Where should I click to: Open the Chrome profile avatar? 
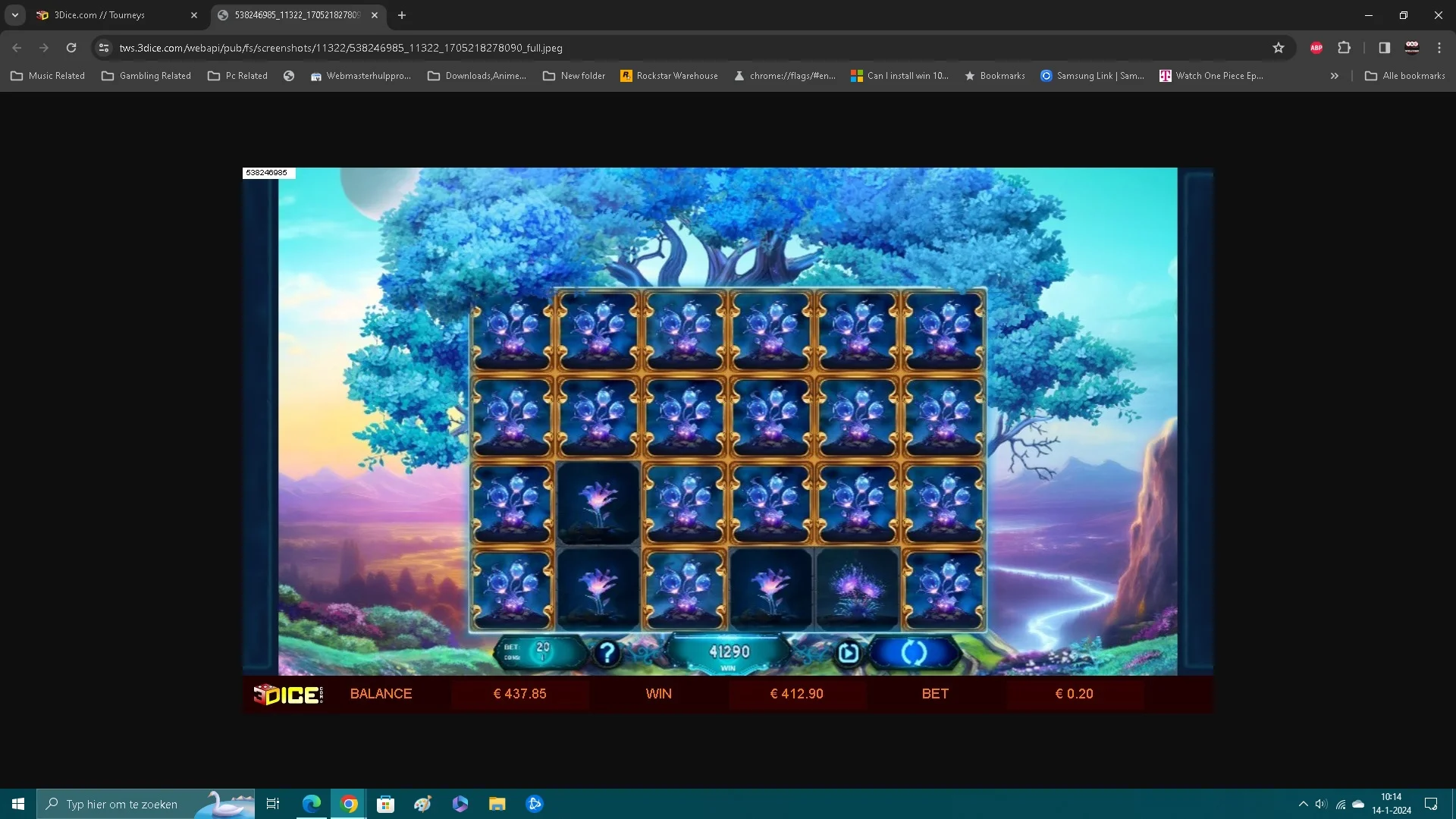1412,48
